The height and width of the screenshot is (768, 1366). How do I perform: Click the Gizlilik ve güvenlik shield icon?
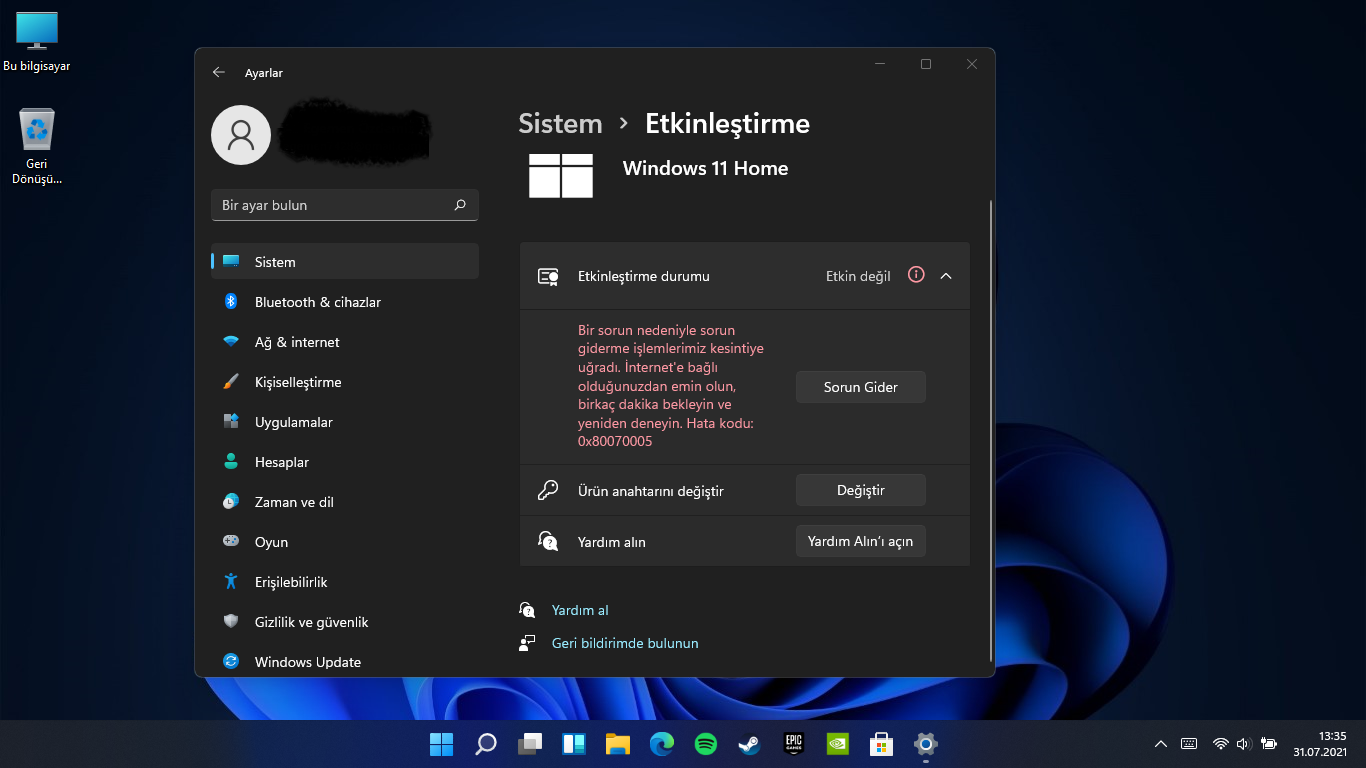pyautogui.click(x=231, y=622)
